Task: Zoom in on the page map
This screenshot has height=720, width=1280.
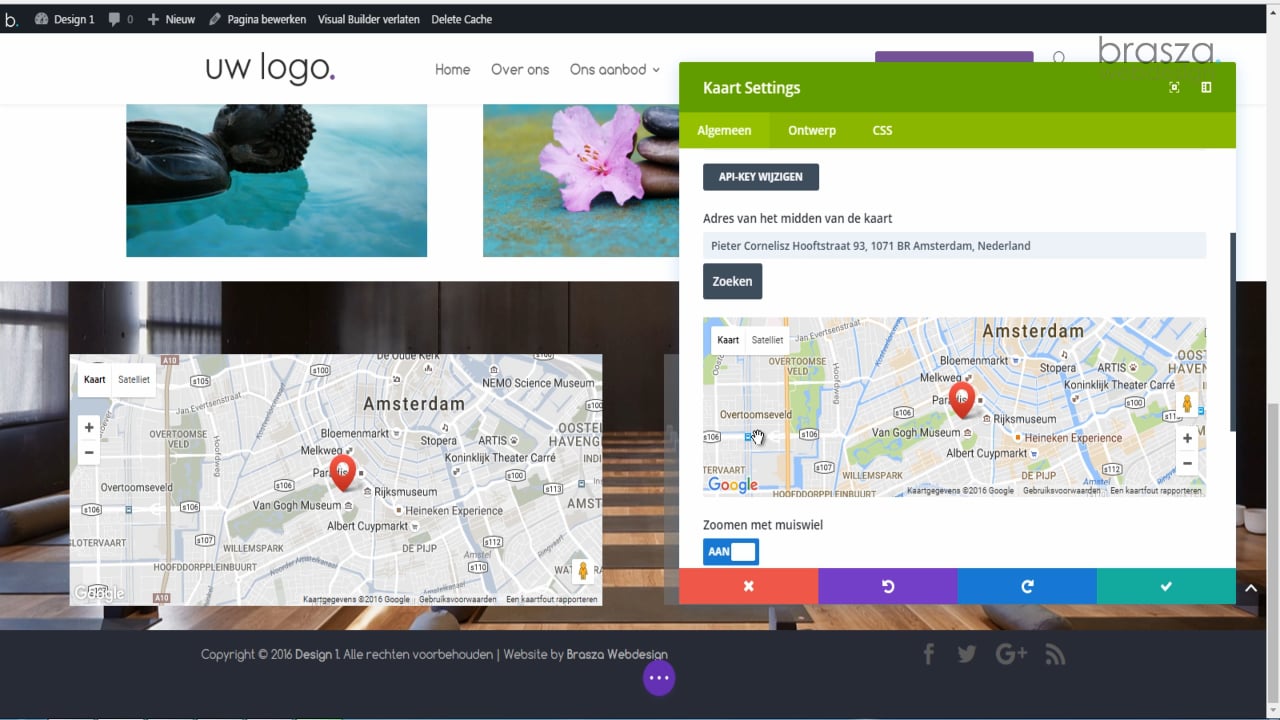Action: pos(89,427)
